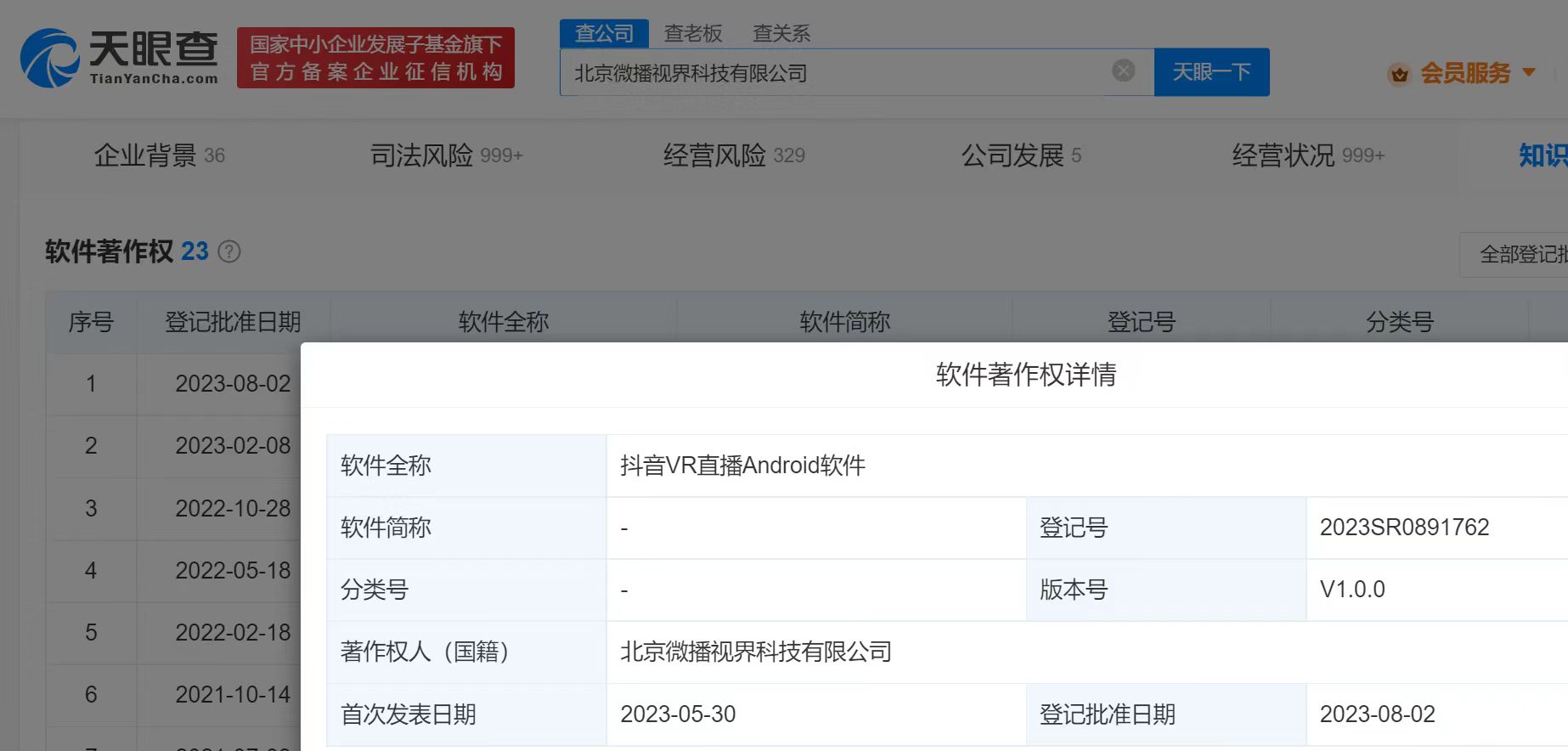Image resolution: width=1568 pixels, height=751 pixels.
Task: Click row number 1 in the table
Action: [x=91, y=384]
